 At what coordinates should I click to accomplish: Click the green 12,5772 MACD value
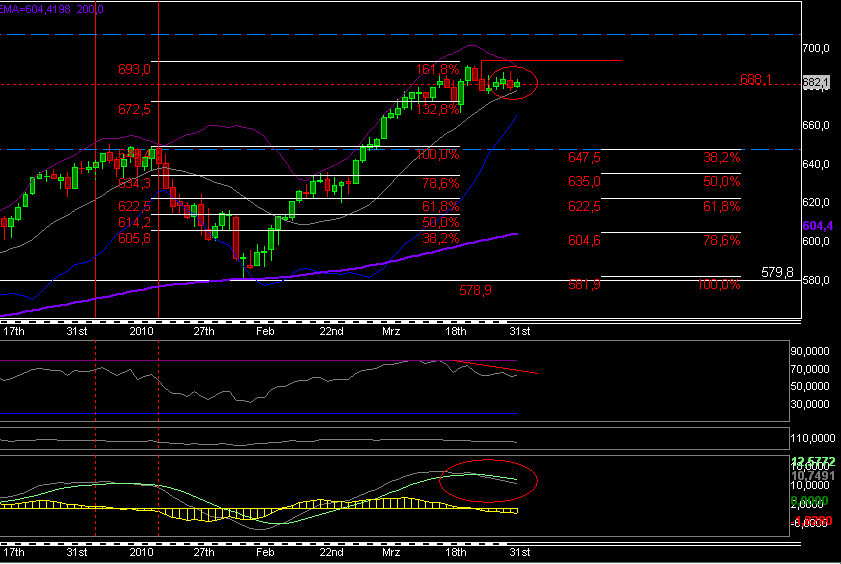click(x=813, y=461)
